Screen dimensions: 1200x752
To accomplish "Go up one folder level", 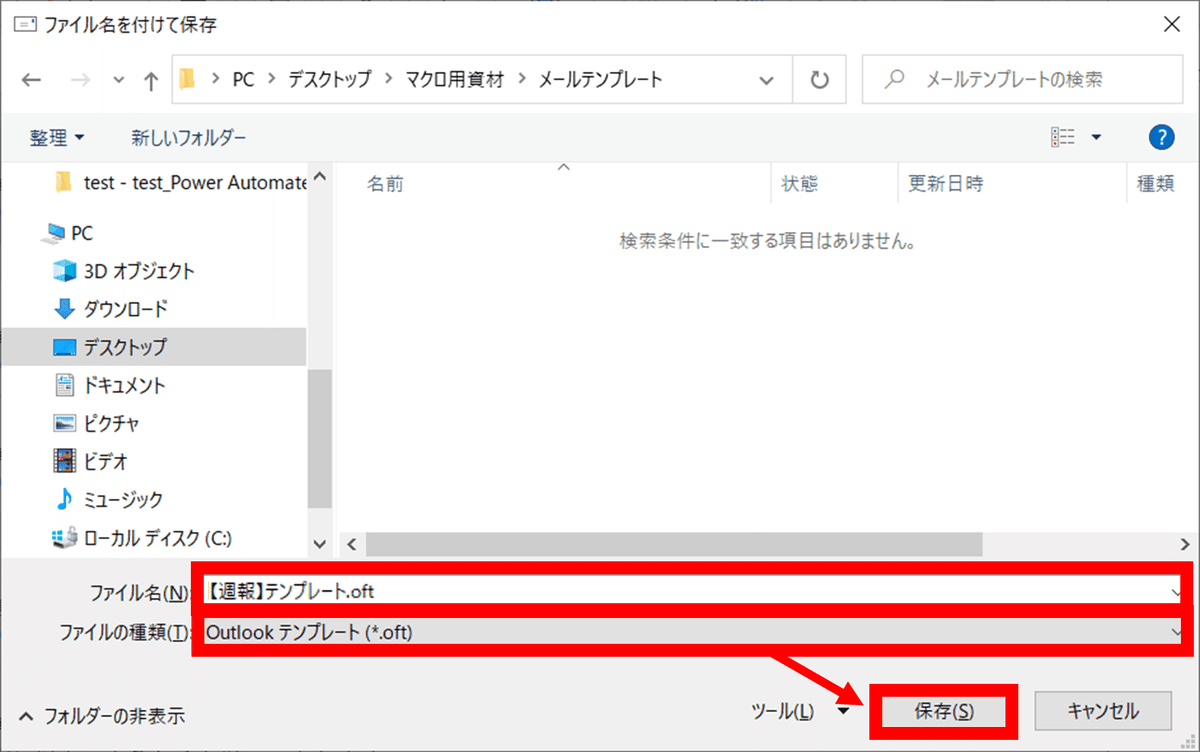I will pos(151,80).
